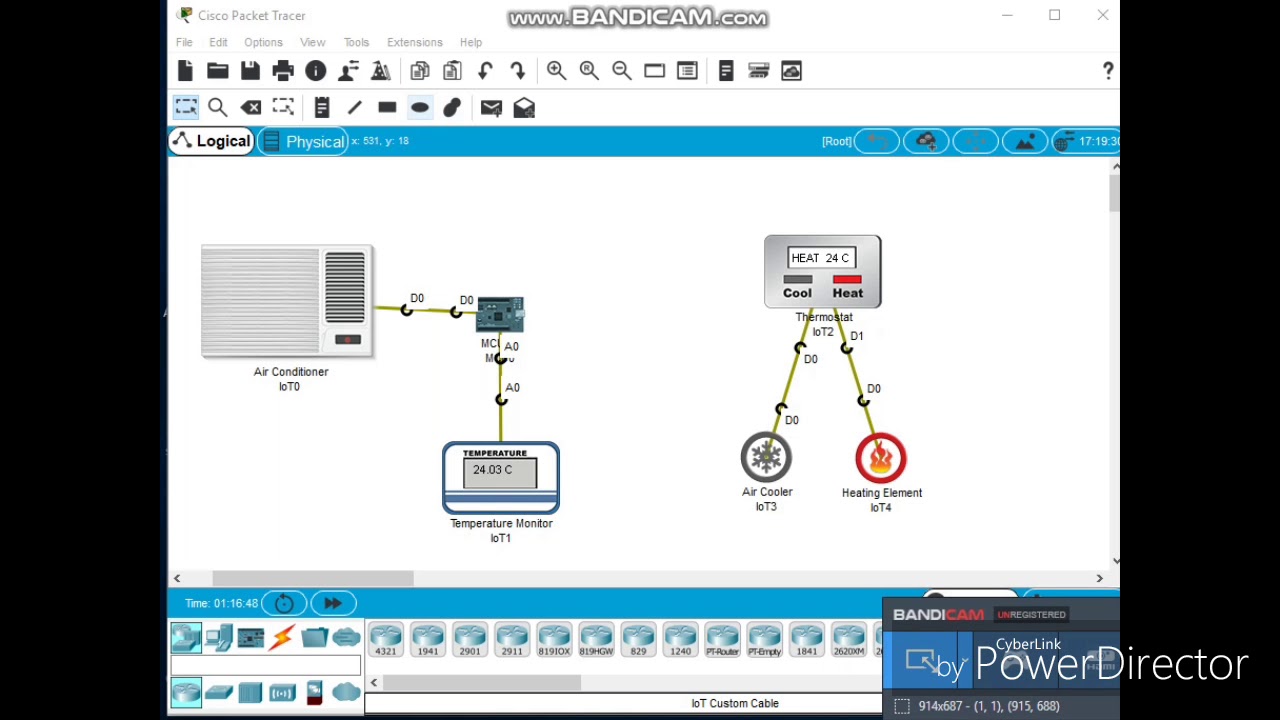Click the device list left scroll arrow

[x=374, y=683]
